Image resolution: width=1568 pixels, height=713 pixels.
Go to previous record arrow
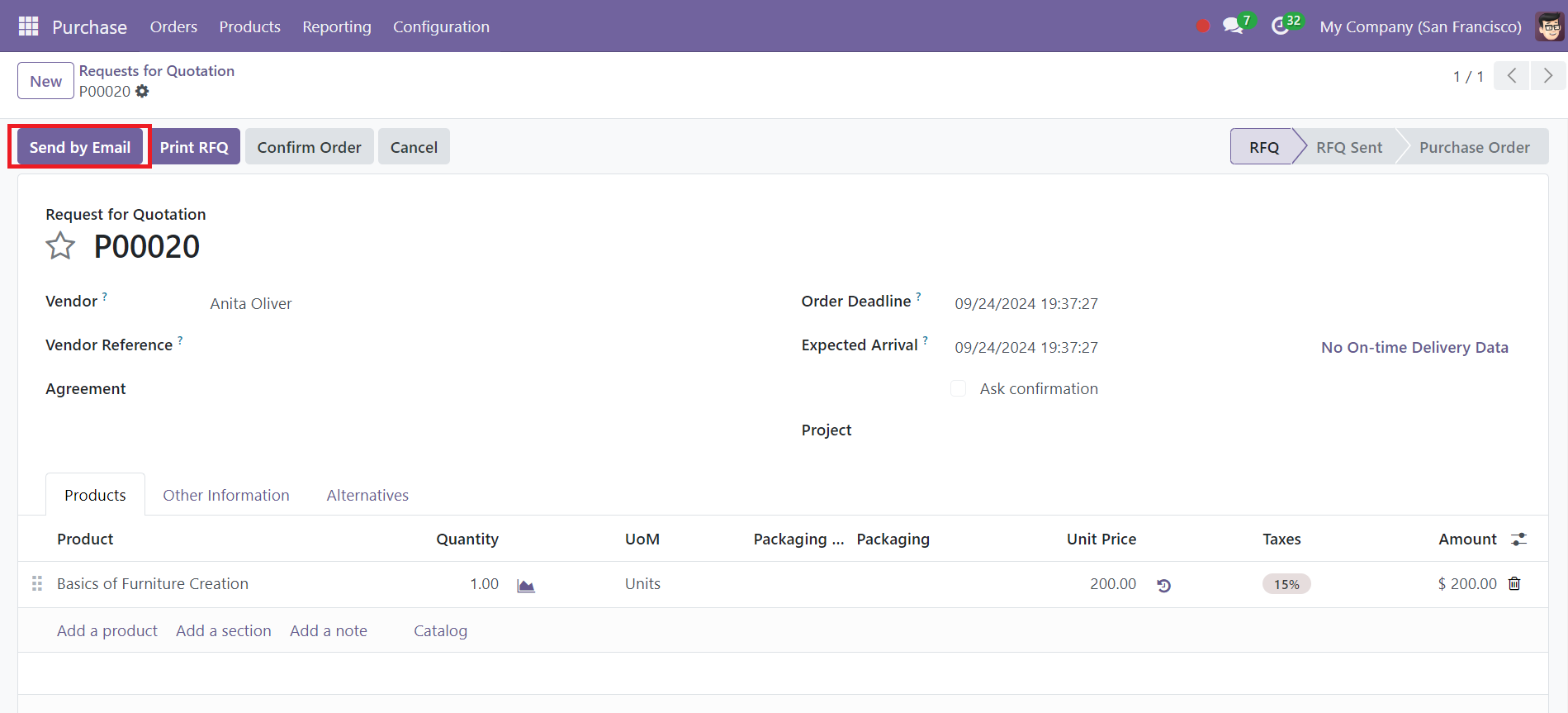1512,76
